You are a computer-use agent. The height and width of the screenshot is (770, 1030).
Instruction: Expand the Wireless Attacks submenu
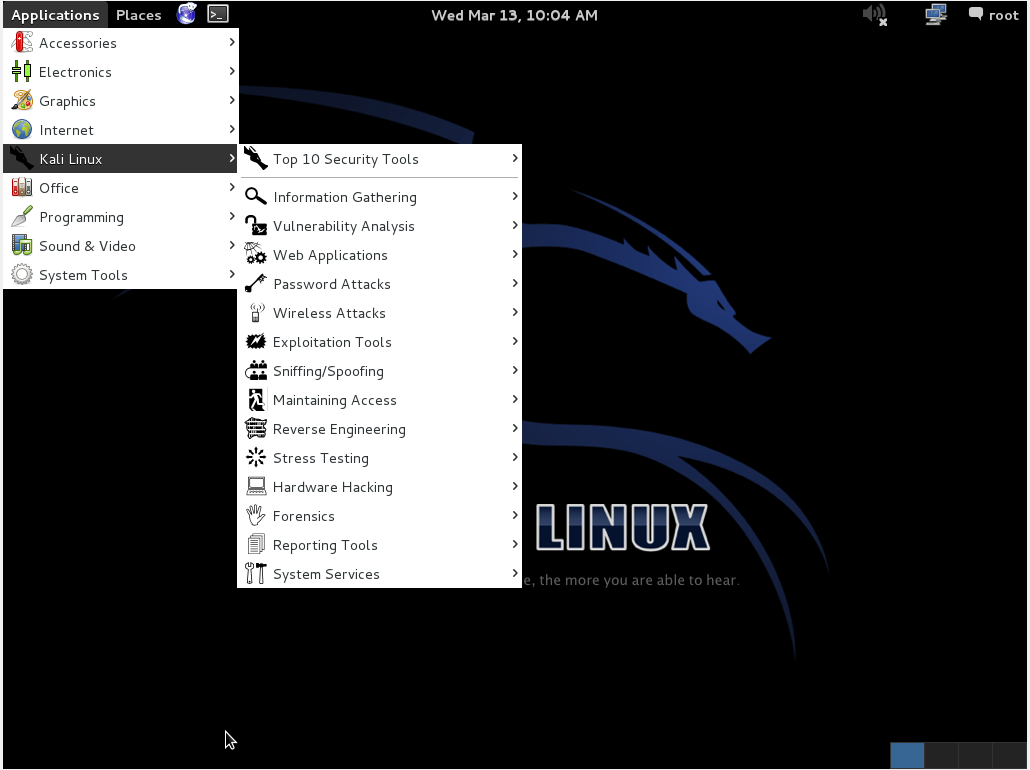point(515,313)
